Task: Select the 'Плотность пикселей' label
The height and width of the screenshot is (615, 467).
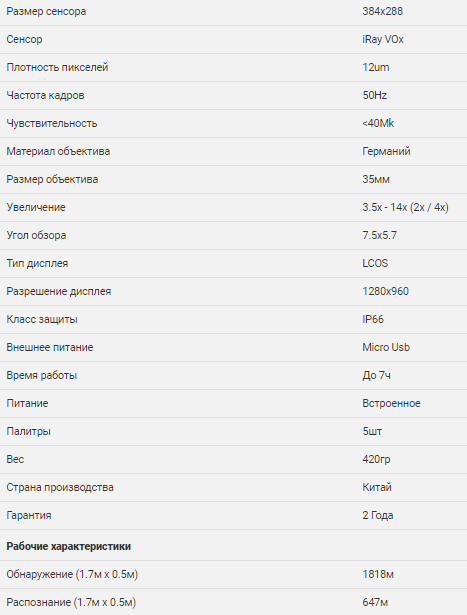Action: coord(57,67)
